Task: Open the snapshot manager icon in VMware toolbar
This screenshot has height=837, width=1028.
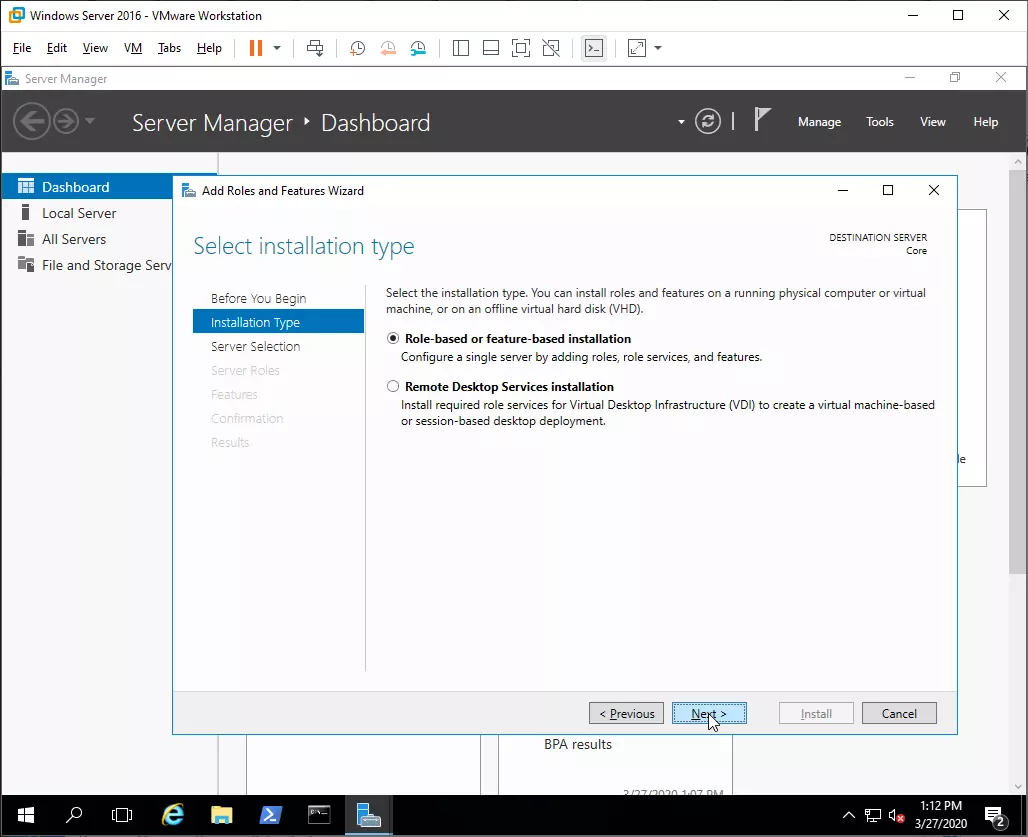Action: (x=418, y=48)
